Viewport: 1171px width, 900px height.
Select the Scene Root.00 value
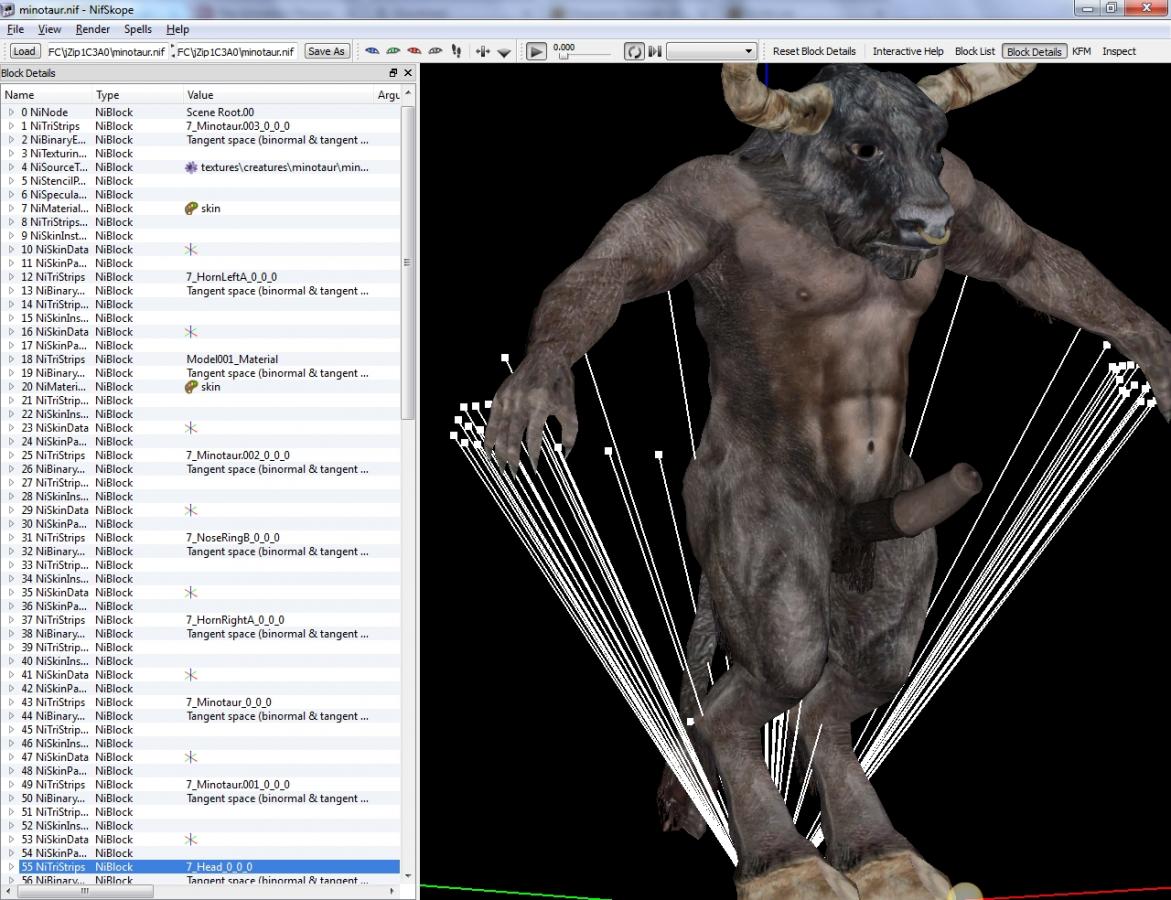click(x=220, y=112)
